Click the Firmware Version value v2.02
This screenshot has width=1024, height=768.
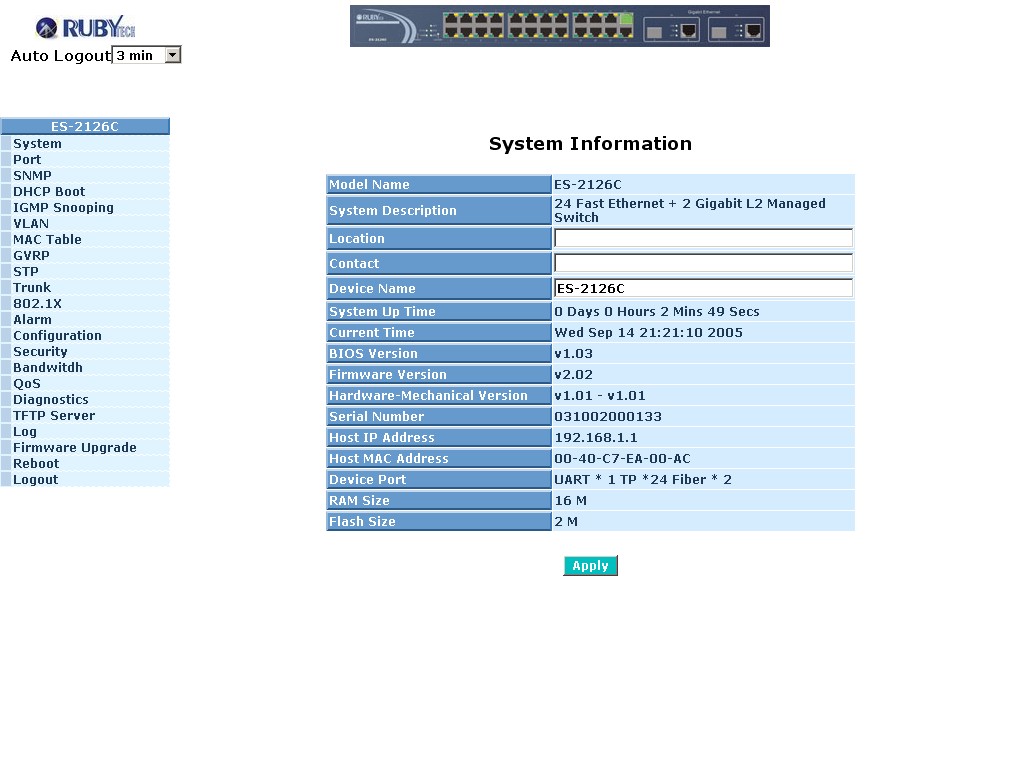[x=573, y=375]
